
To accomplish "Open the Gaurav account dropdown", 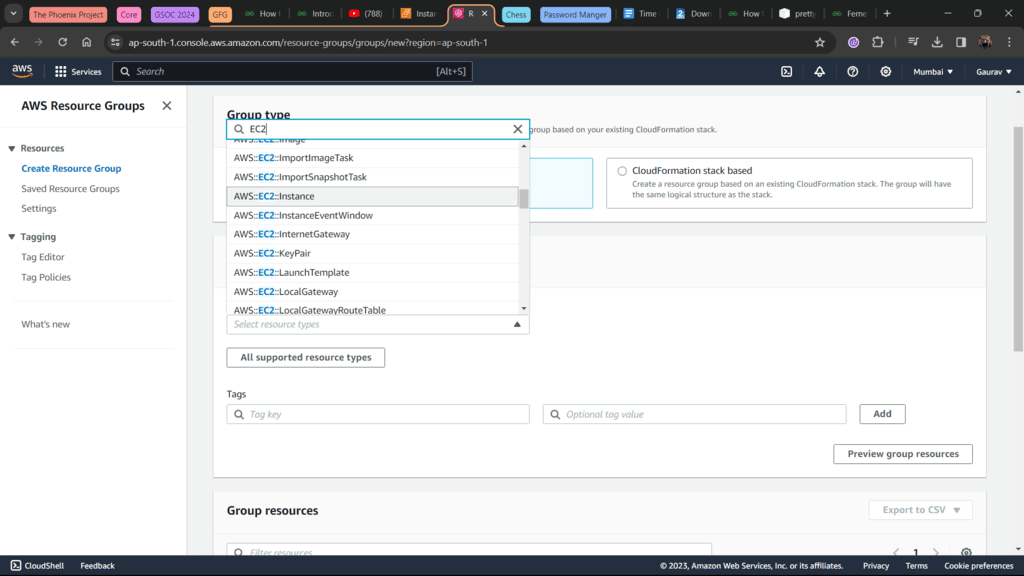I will (x=993, y=72).
